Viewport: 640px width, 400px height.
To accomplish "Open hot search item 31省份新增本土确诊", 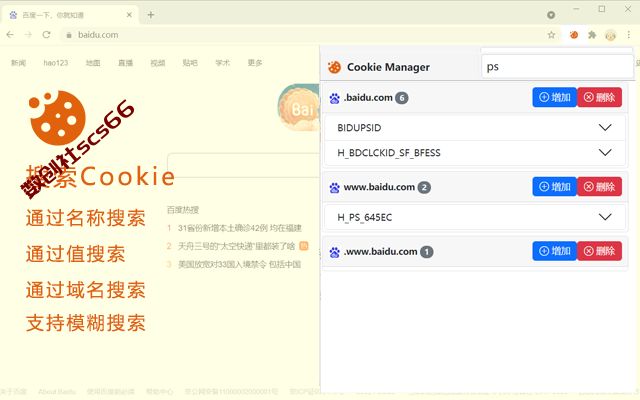I will point(240,228).
